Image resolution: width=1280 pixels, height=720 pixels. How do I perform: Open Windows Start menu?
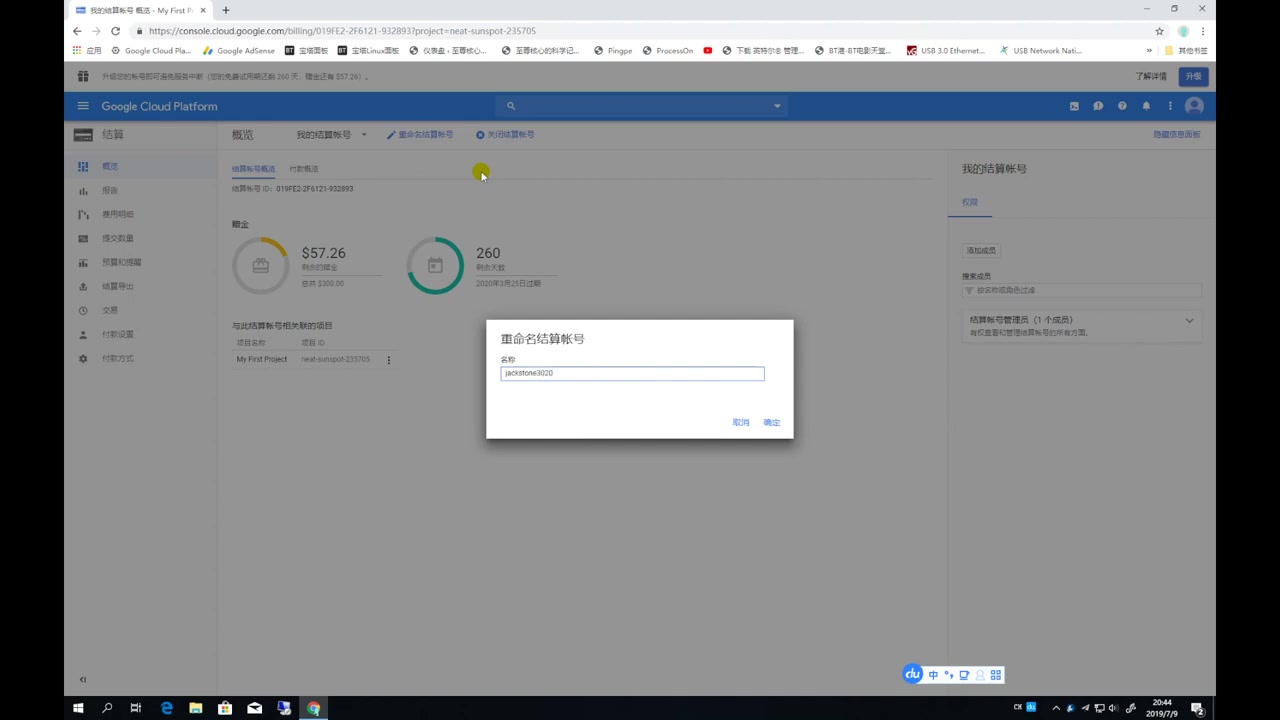tap(78, 708)
